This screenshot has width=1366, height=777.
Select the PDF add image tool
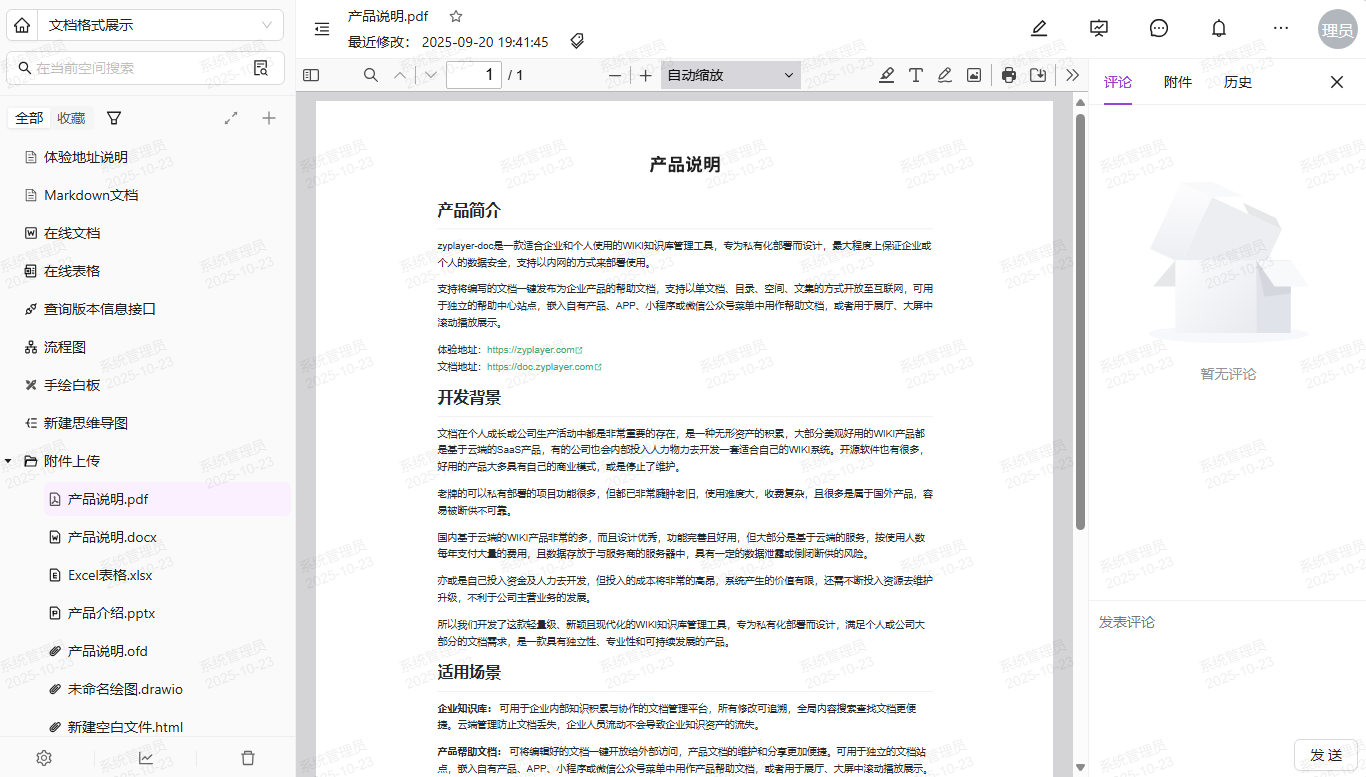973,75
